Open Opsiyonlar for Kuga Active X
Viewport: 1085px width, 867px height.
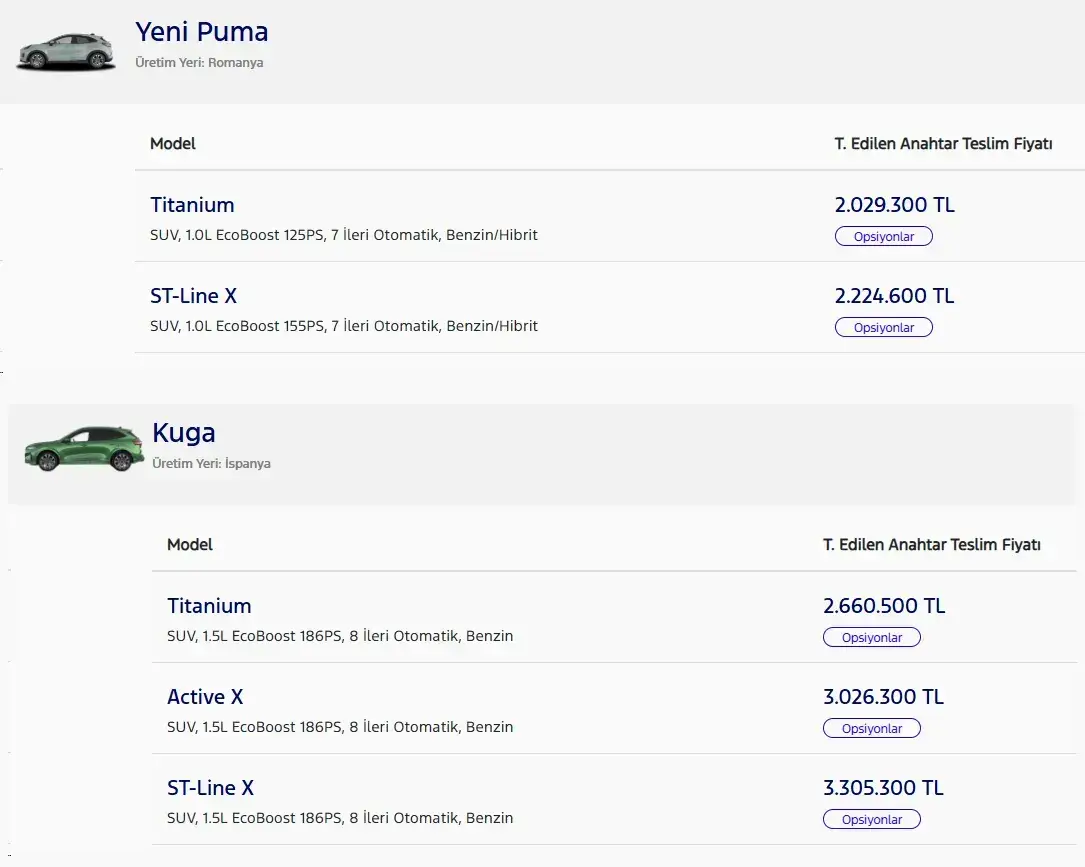872,729
